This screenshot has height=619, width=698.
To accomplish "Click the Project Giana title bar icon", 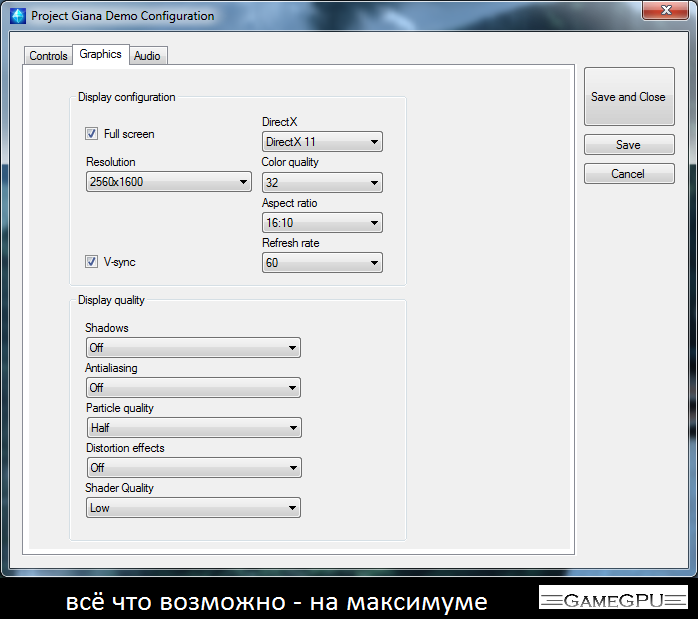I will tap(18, 16).
